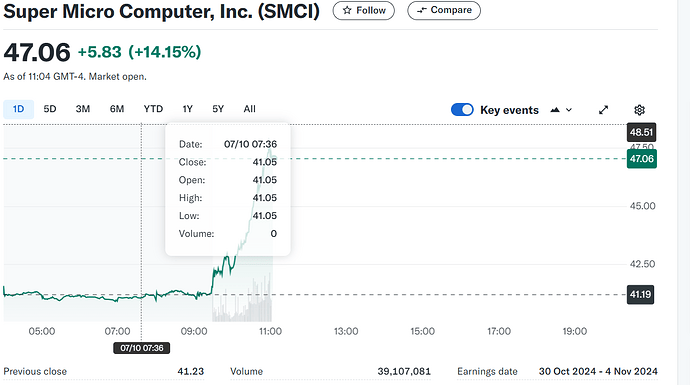This screenshot has height=385, width=690.
Task: Click the compare arrows icon
Action: (422, 10)
